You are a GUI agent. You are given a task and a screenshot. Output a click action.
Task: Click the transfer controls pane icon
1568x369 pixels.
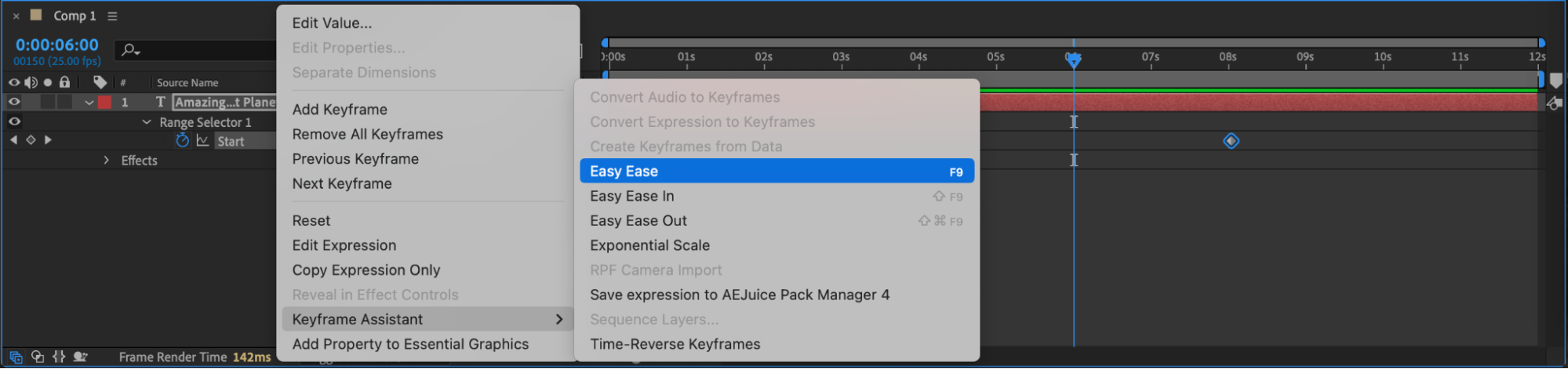coord(38,356)
